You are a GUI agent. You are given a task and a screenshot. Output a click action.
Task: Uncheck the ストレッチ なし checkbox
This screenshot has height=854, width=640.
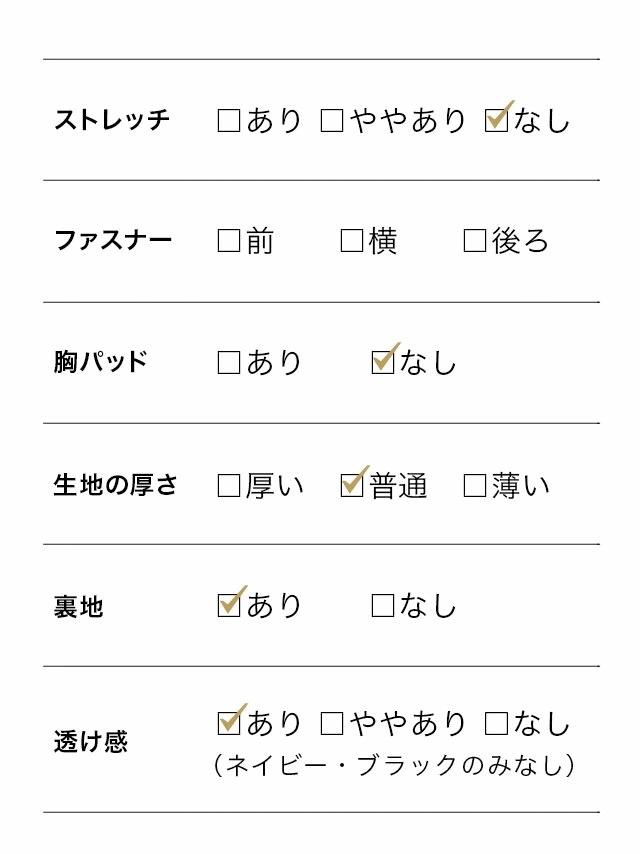click(x=496, y=120)
